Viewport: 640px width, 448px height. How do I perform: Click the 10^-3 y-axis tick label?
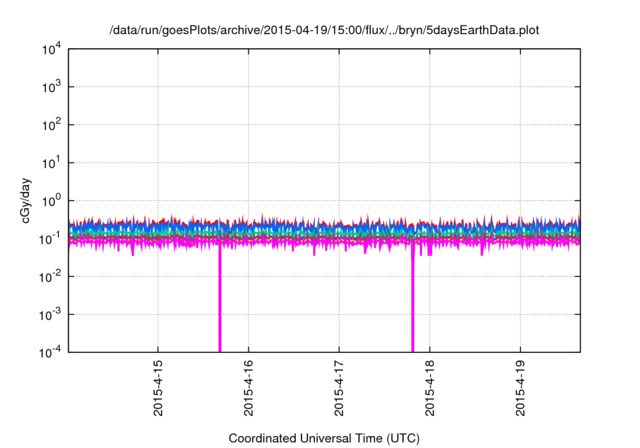point(51,315)
